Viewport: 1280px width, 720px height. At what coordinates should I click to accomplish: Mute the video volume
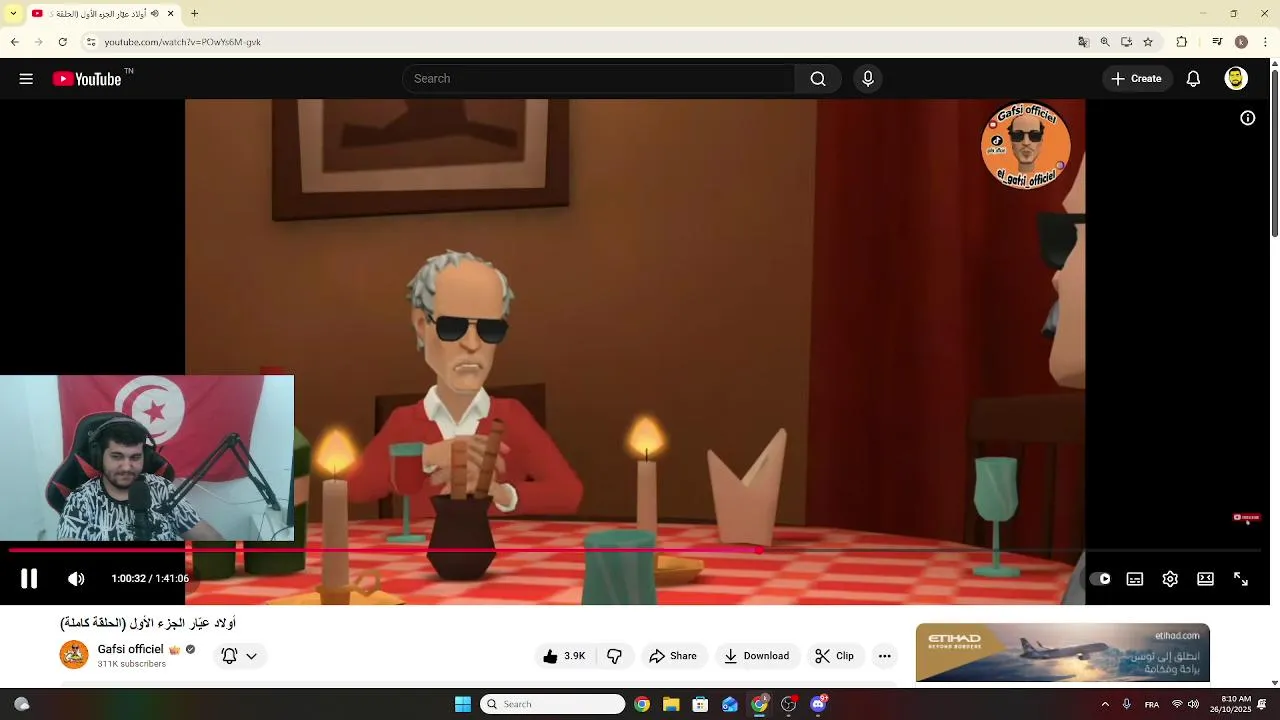coord(76,578)
